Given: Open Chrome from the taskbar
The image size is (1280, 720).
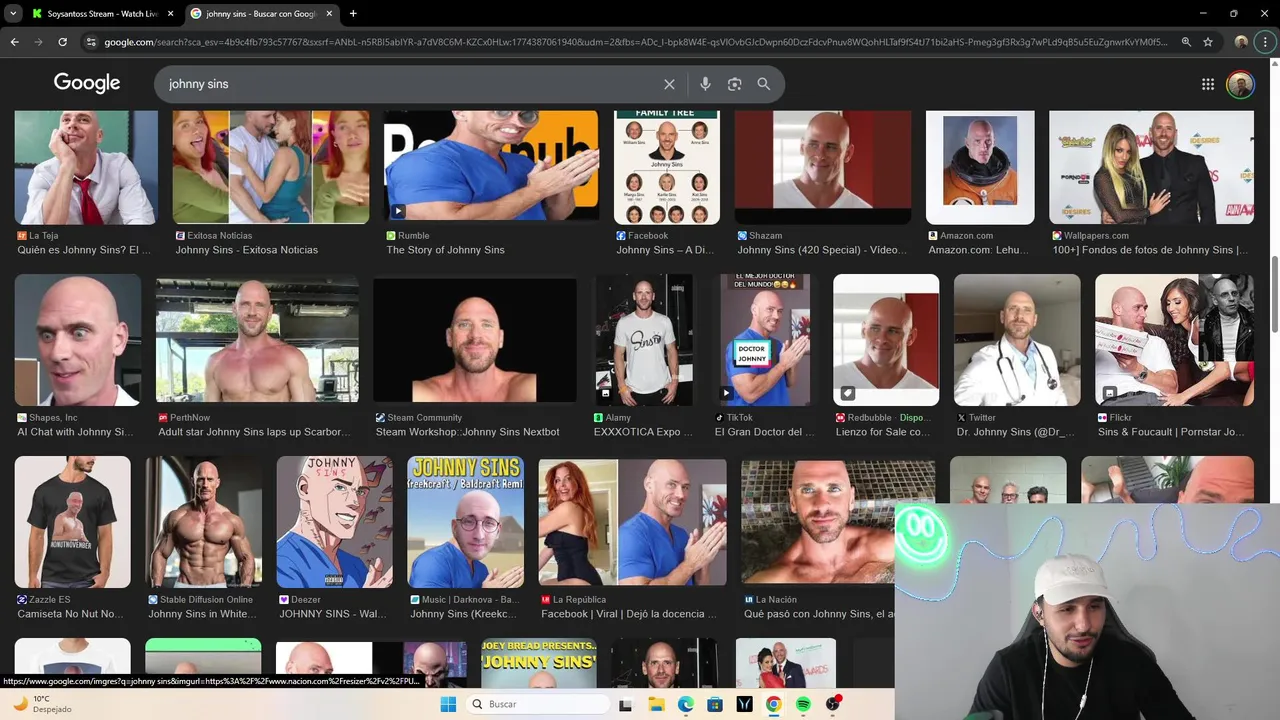Looking at the screenshot, I should (x=773, y=704).
